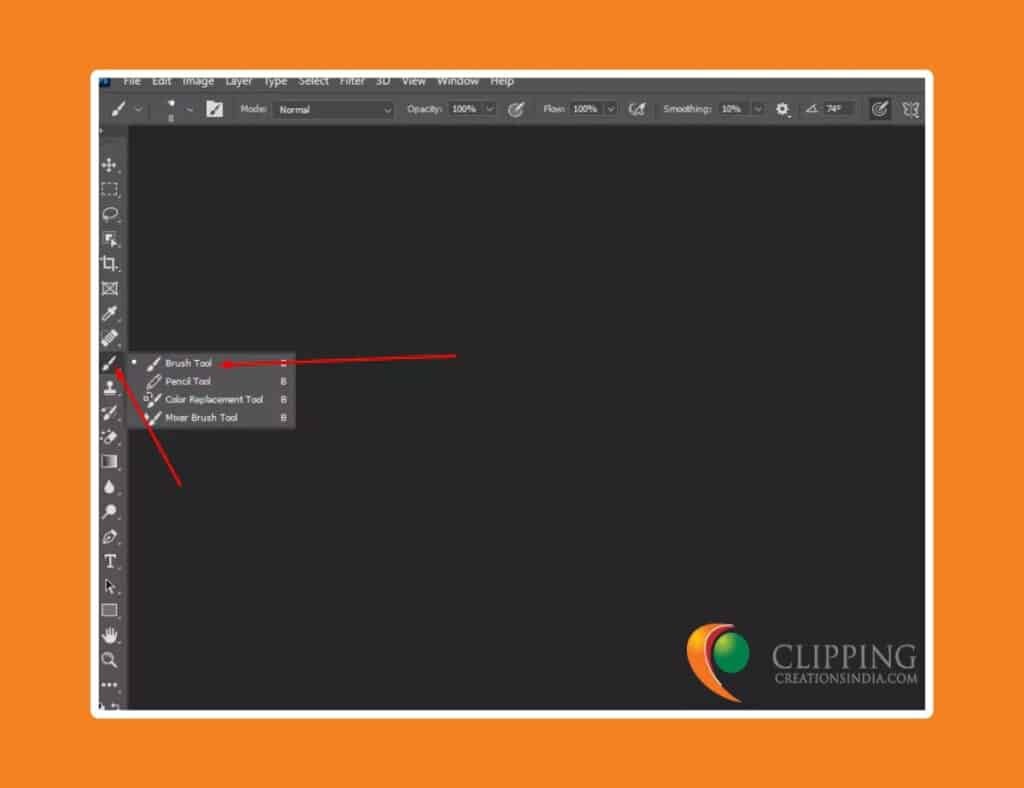Select the Hand tool
This screenshot has height=788, width=1024.
111,635
